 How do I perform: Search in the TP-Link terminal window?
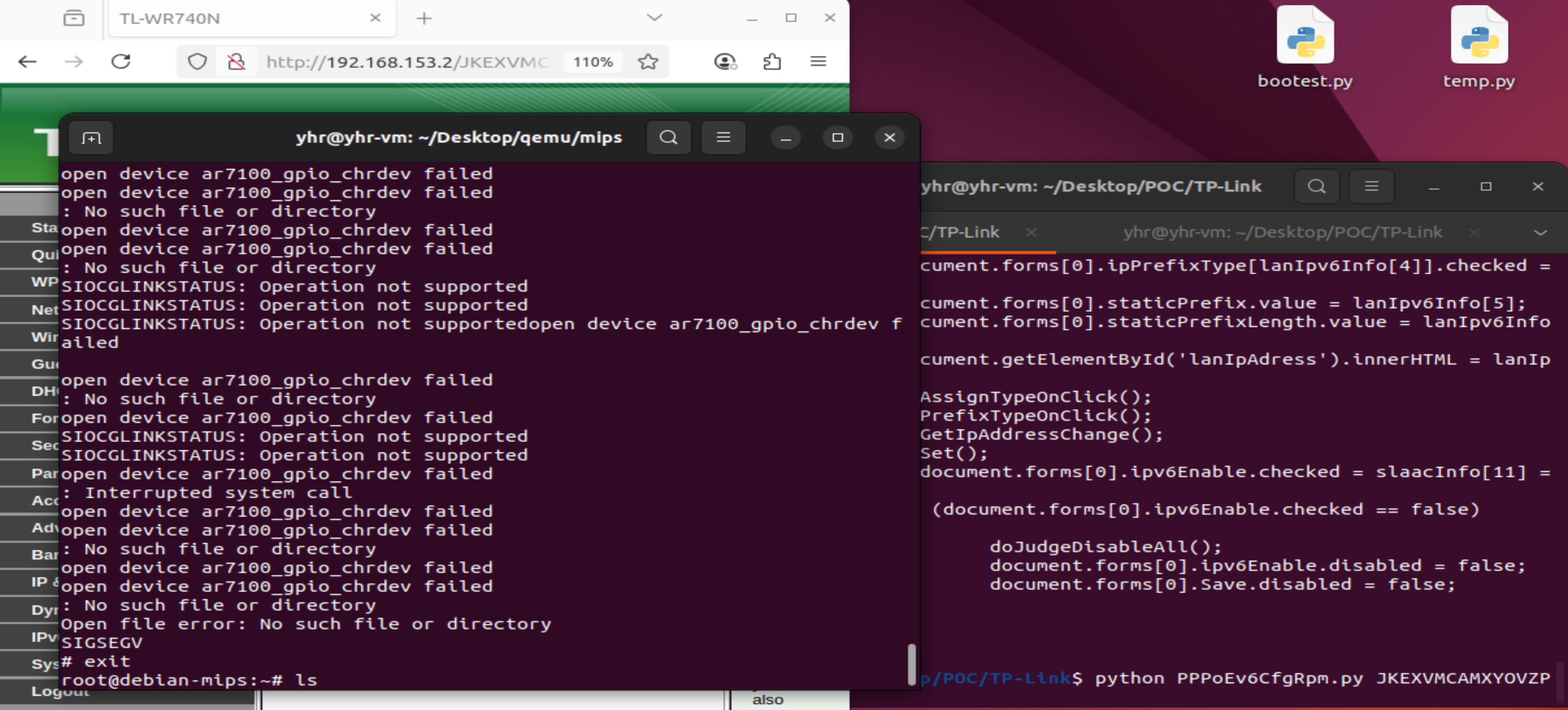click(x=1316, y=186)
